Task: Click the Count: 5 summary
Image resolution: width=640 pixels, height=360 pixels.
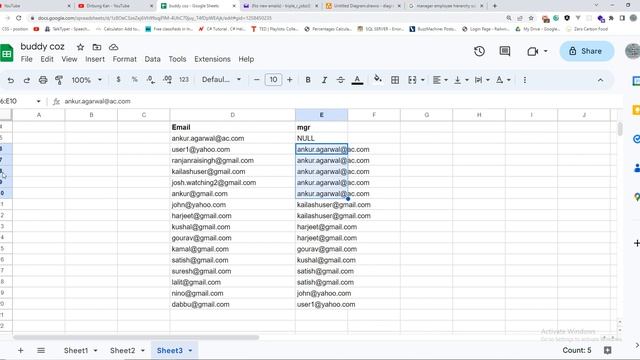Action: pos(576,350)
